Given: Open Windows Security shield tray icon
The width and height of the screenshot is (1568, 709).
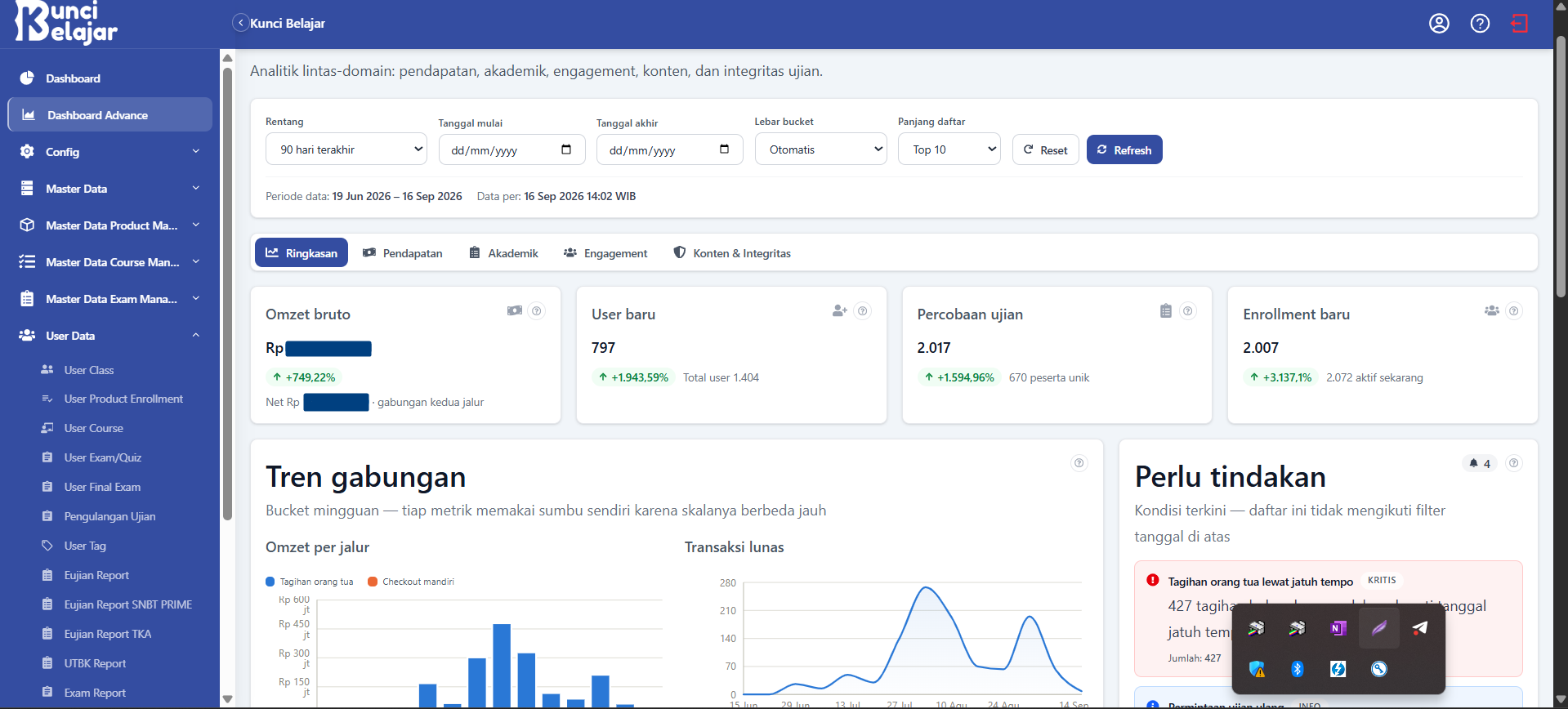Looking at the screenshot, I should pyautogui.click(x=1257, y=669).
